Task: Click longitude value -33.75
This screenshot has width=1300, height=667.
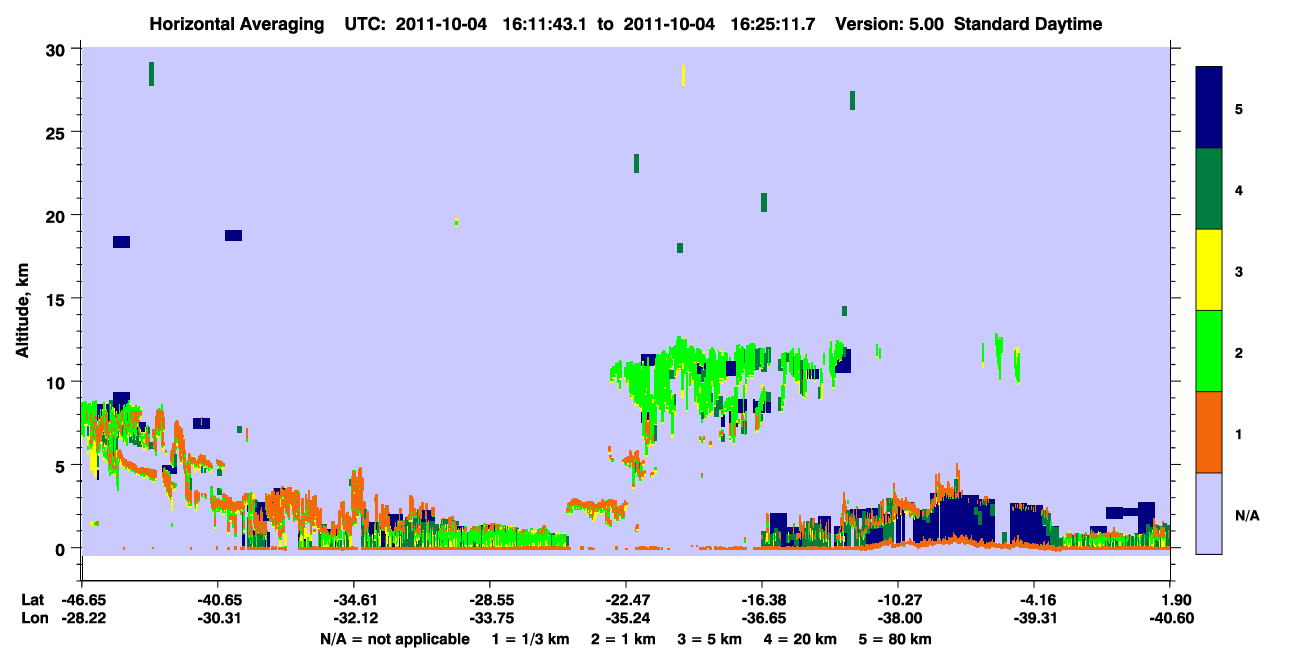Action: coord(490,618)
